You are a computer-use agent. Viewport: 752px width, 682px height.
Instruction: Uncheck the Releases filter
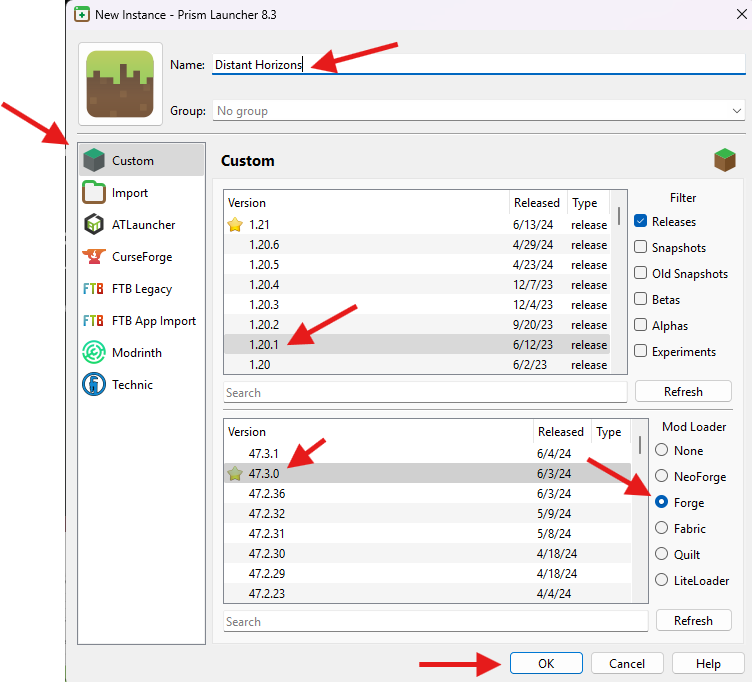640,221
